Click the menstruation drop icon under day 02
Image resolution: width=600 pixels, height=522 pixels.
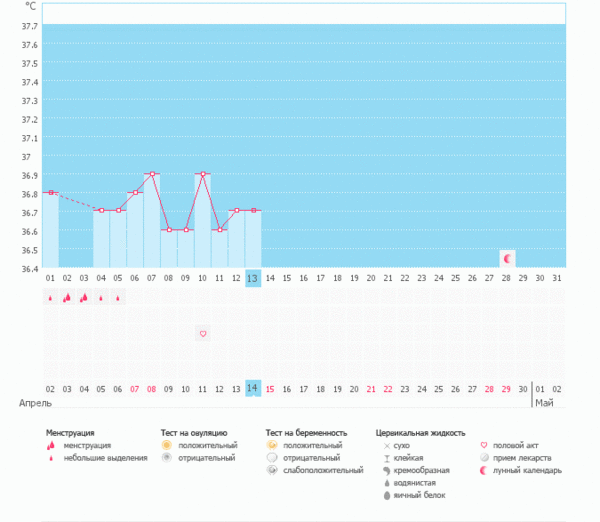[67, 297]
